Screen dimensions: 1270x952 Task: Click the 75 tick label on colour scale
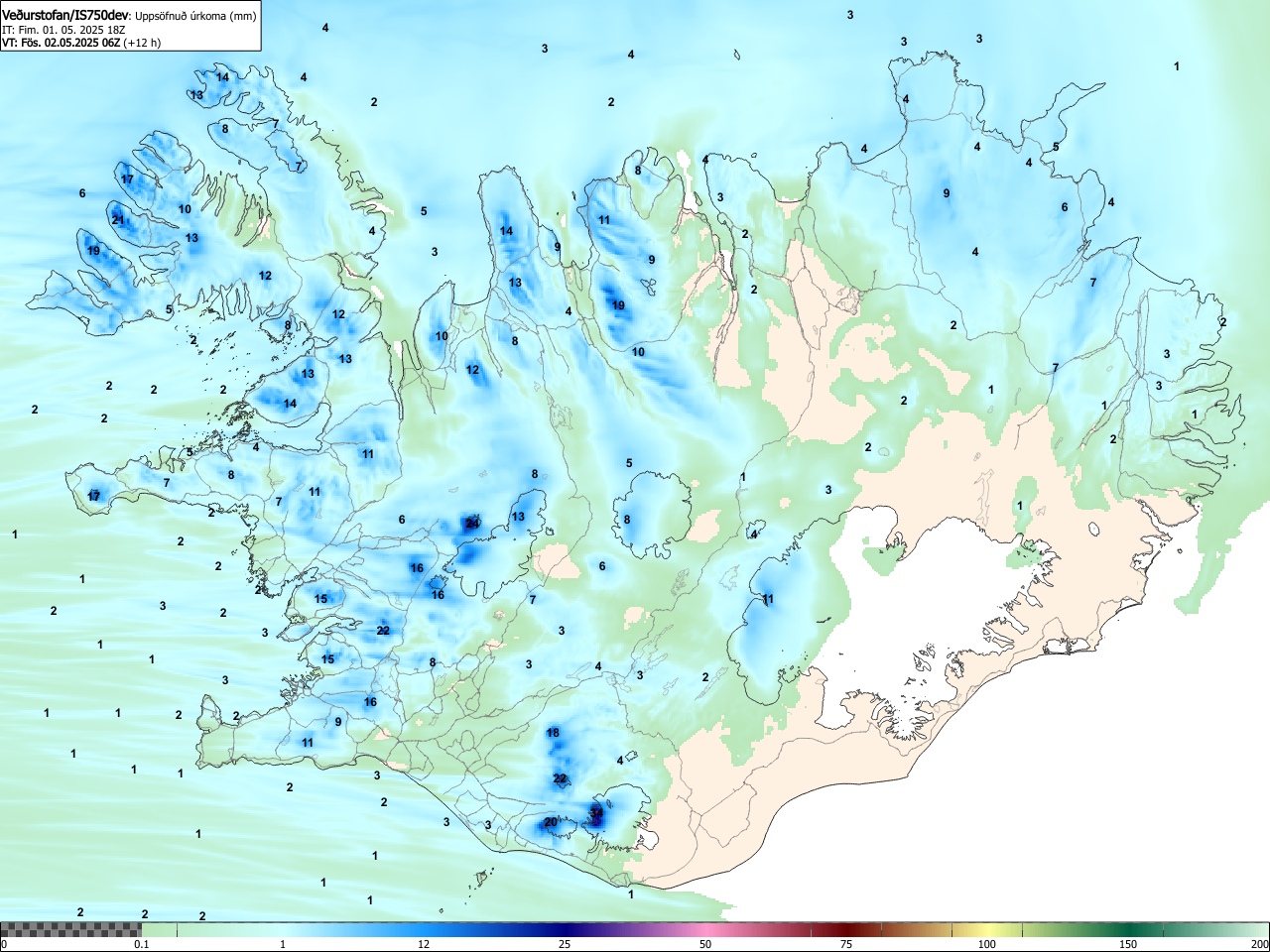[846, 944]
